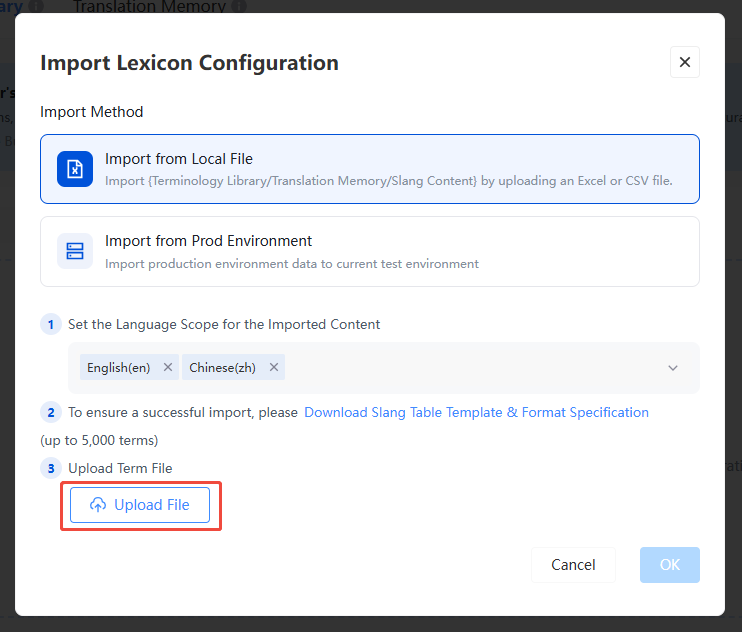
Task: Click the step 3 number badge
Action: click(x=51, y=468)
